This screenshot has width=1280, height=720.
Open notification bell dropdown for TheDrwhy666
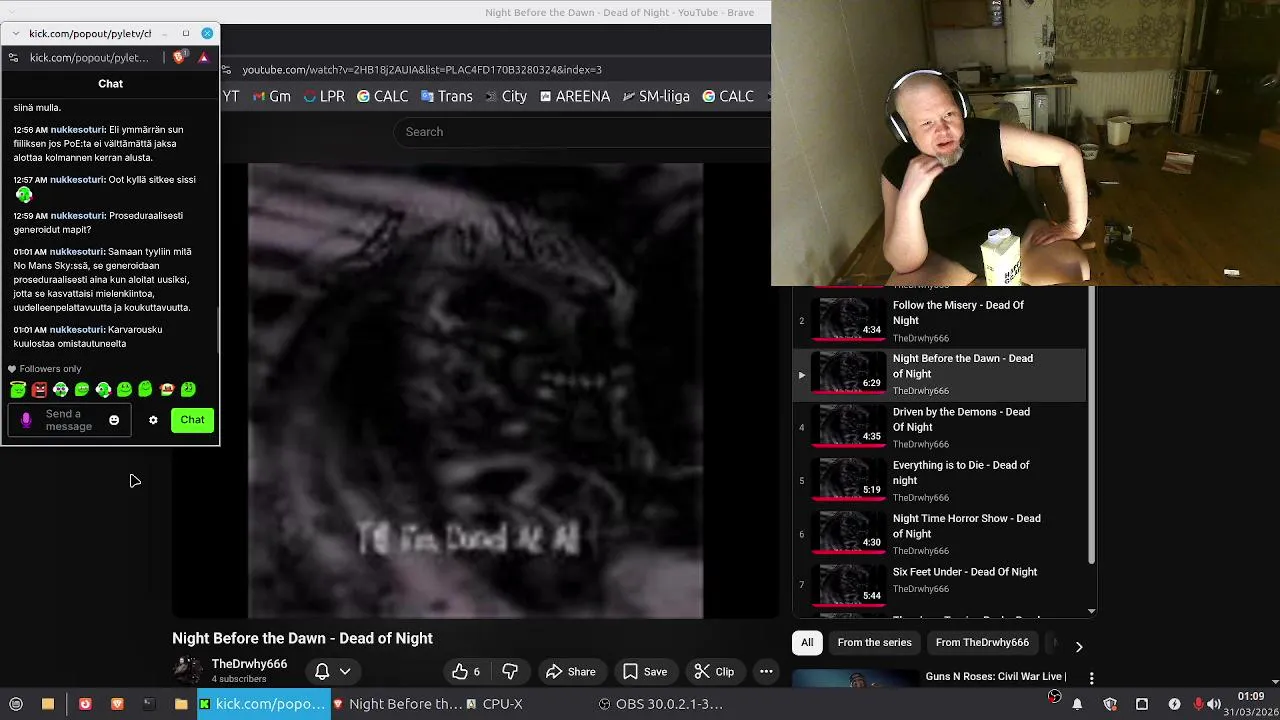pos(333,672)
